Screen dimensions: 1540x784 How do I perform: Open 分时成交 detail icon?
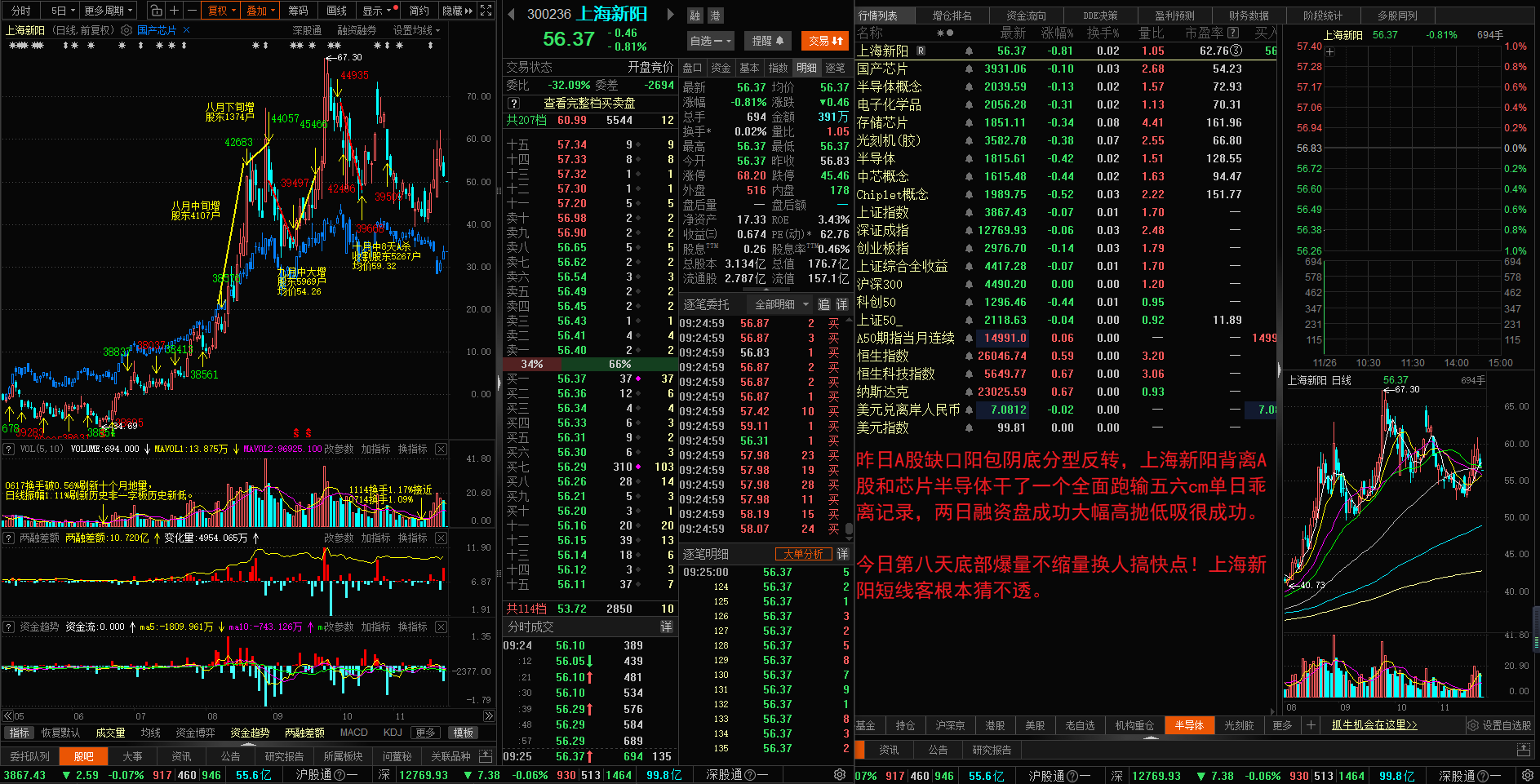pyautogui.click(x=666, y=627)
